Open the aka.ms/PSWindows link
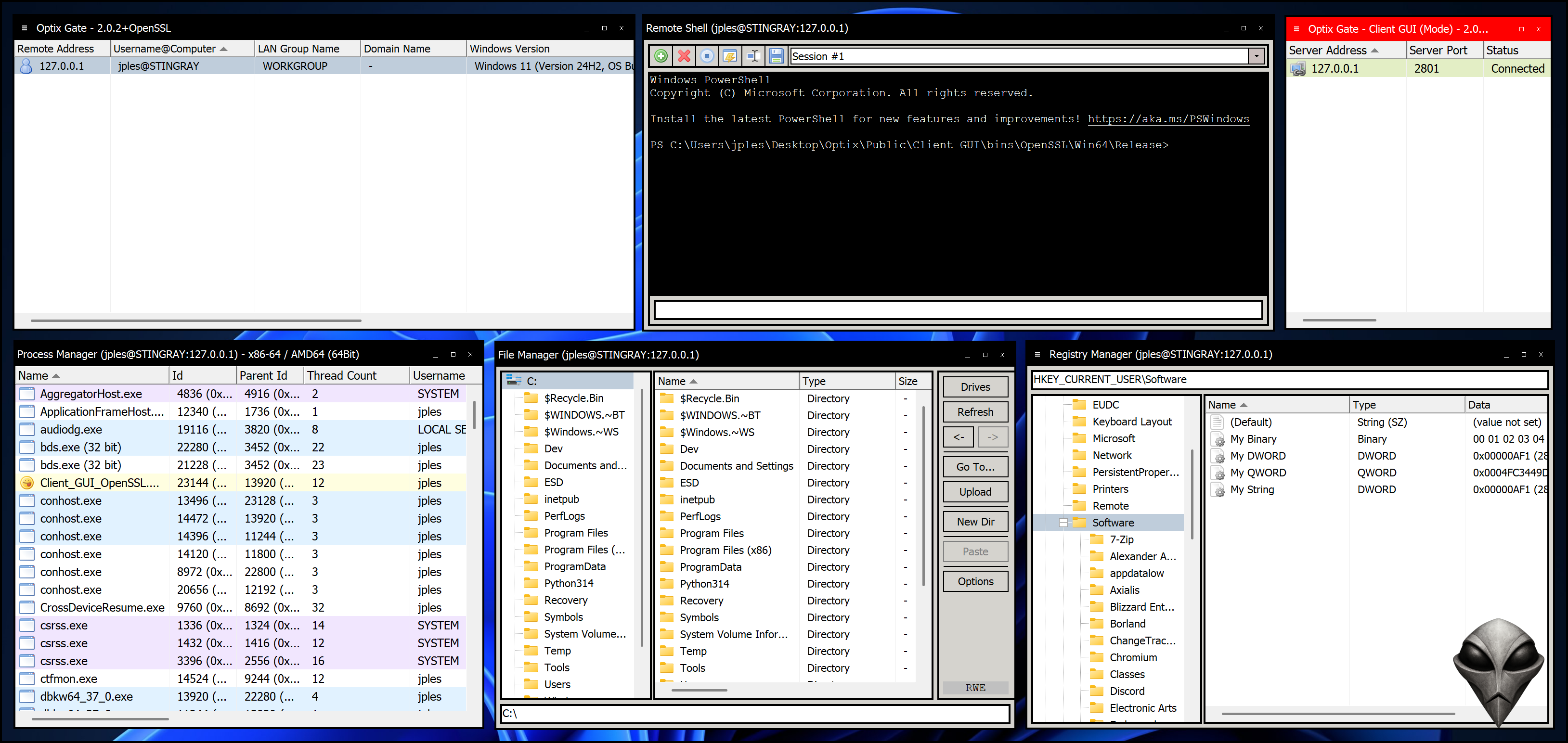Viewport: 1568px width, 743px height. (x=1168, y=119)
